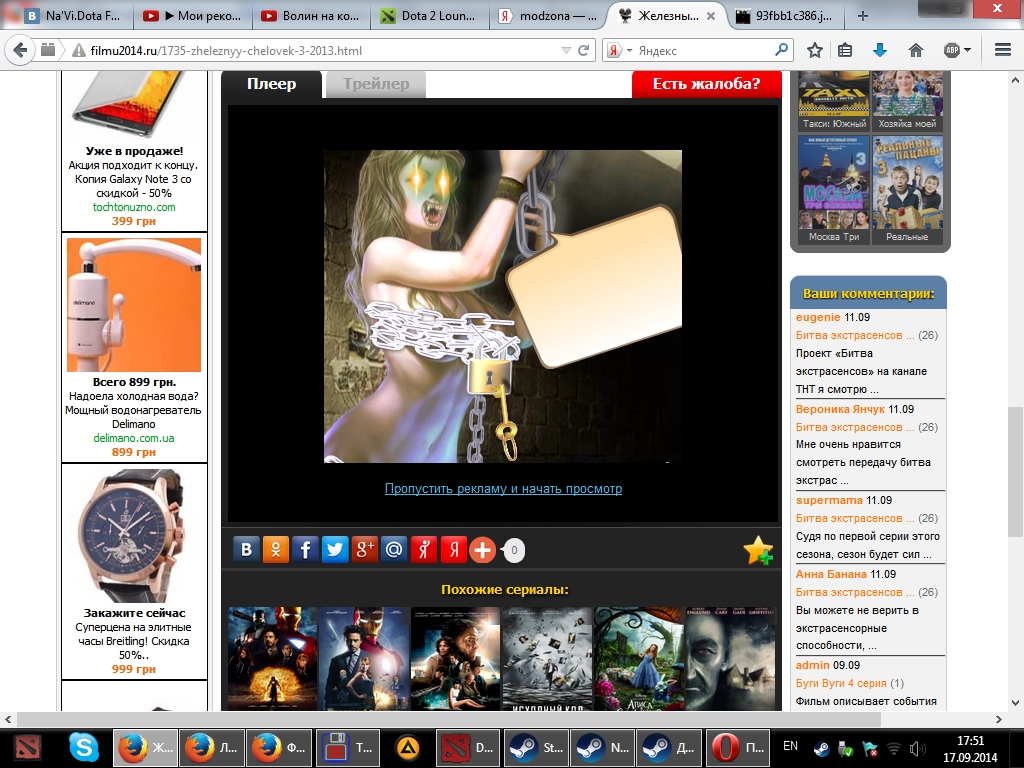Click Пропустить рекламу и начать просмотр link
This screenshot has height=768, width=1024.
503,488
